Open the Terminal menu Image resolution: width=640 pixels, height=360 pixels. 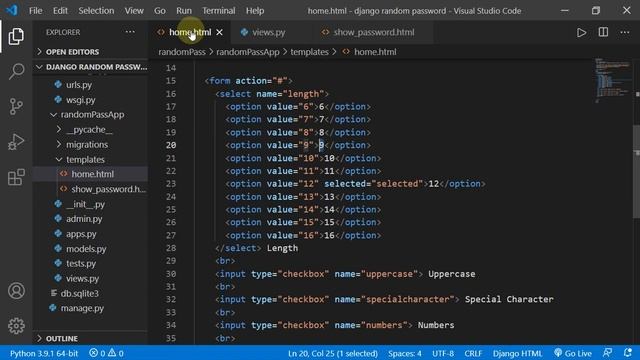pos(218,11)
